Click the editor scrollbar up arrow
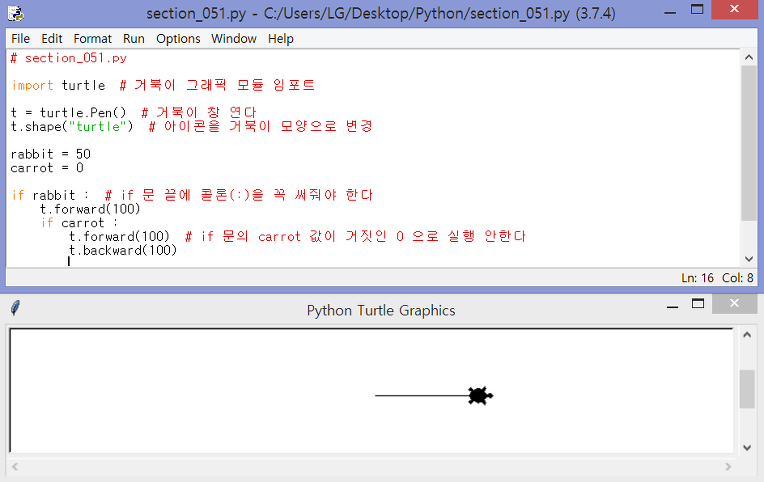 tap(749, 58)
